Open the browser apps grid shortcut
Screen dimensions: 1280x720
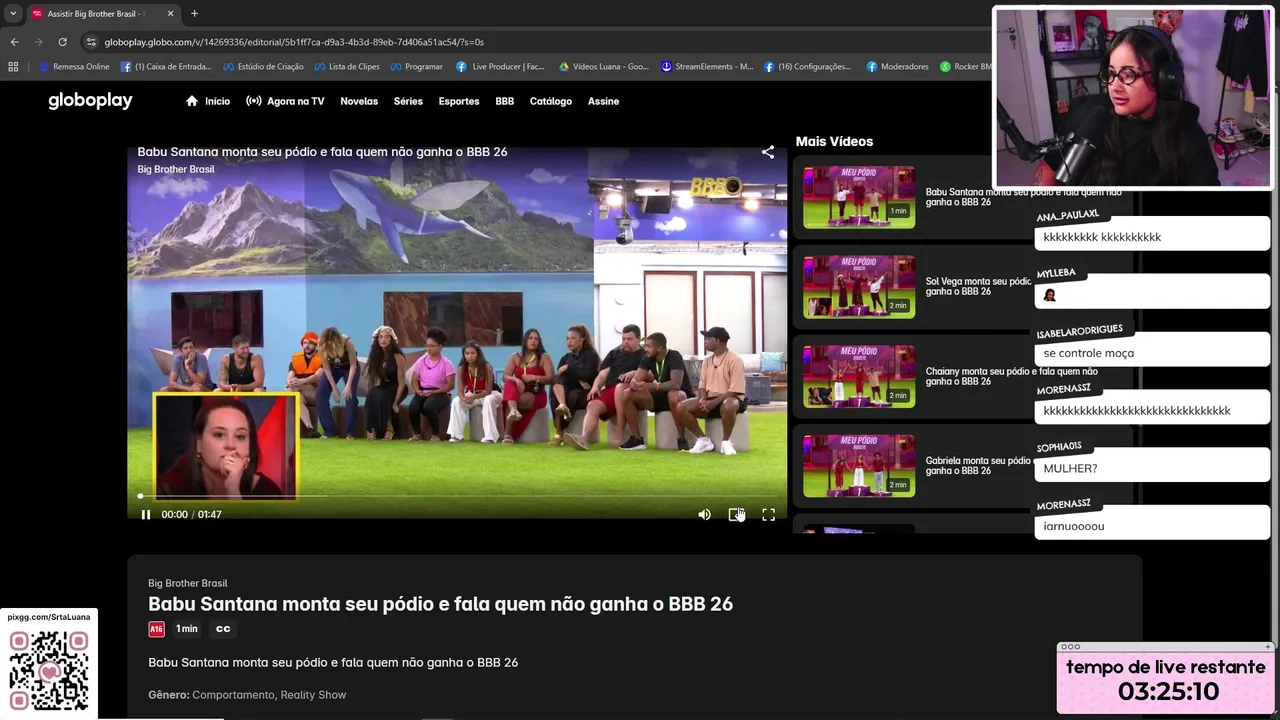point(13,67)
